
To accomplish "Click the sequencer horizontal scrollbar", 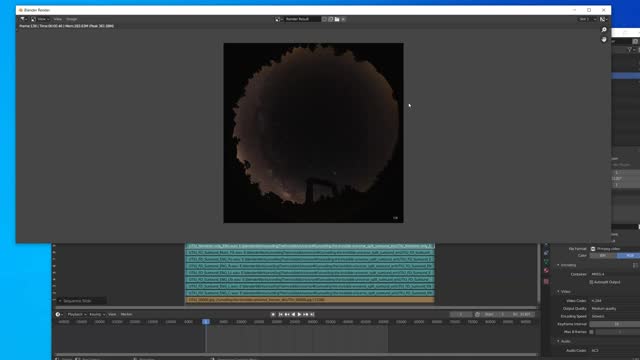I will coord(296,307).
